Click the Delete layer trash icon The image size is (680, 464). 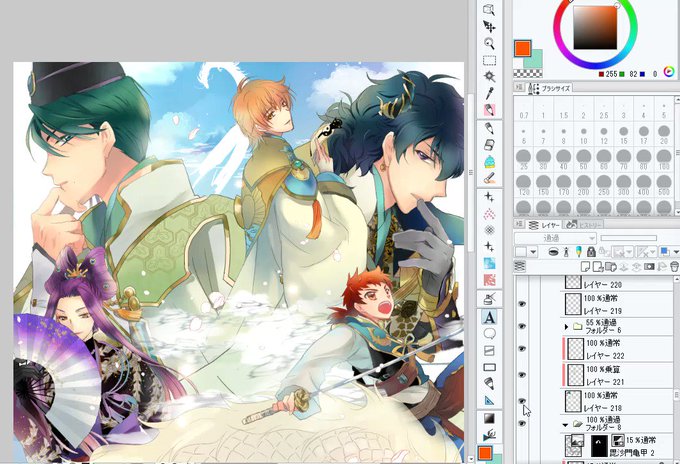tap(674, 266)
